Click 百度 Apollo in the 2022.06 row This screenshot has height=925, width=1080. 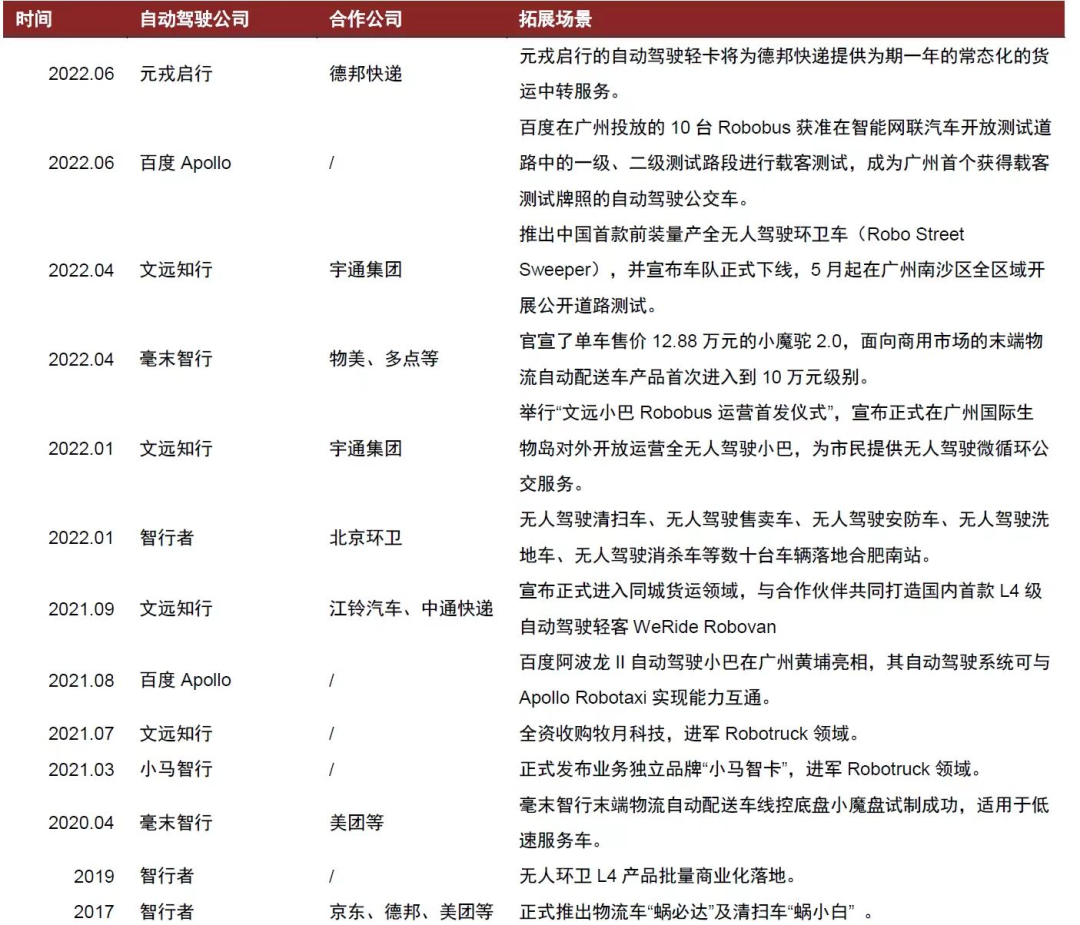coord(185,163)
